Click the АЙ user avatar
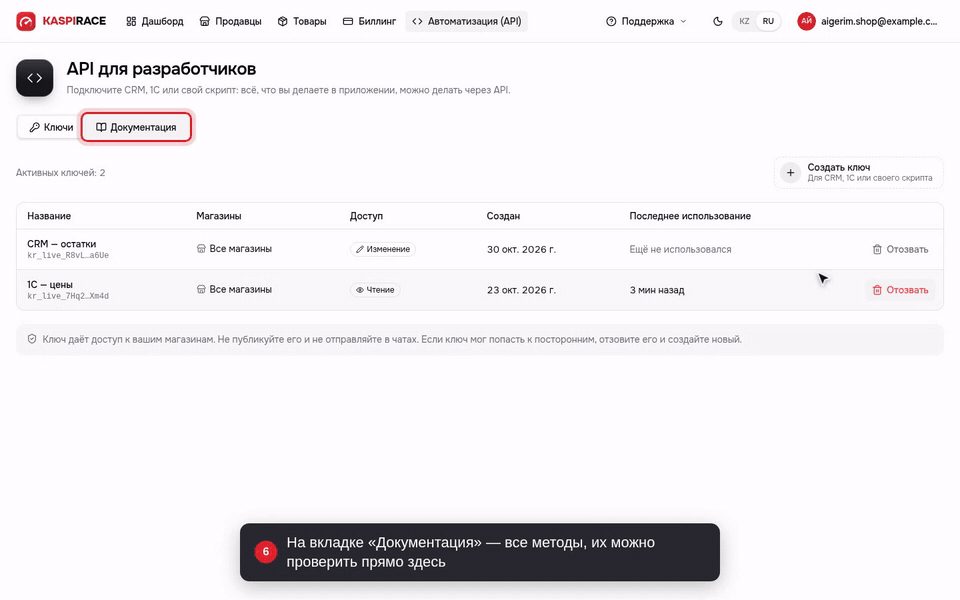 [x=806, y=21]
